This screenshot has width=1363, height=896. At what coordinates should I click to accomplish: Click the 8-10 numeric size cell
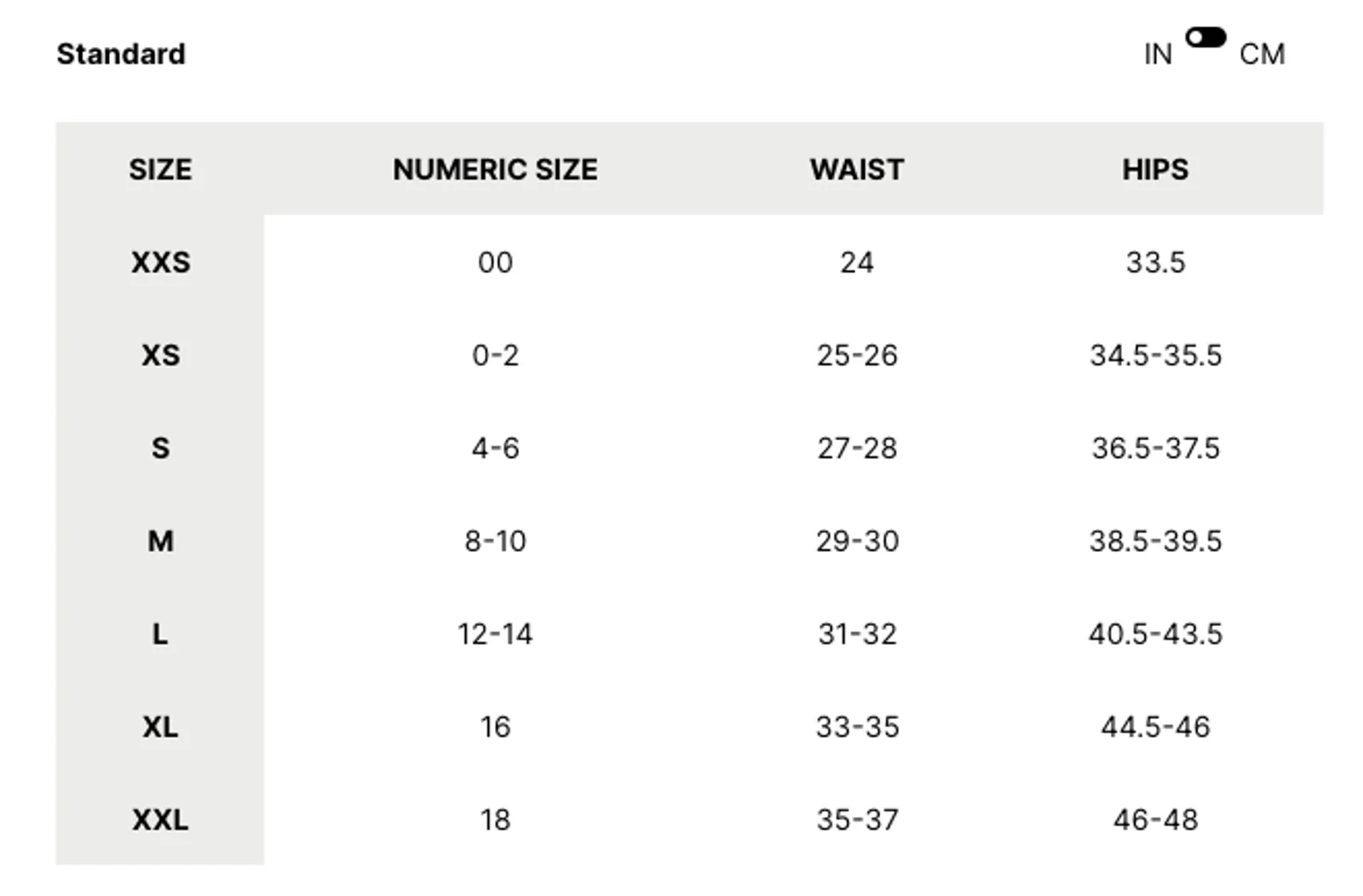pos(495,541)
